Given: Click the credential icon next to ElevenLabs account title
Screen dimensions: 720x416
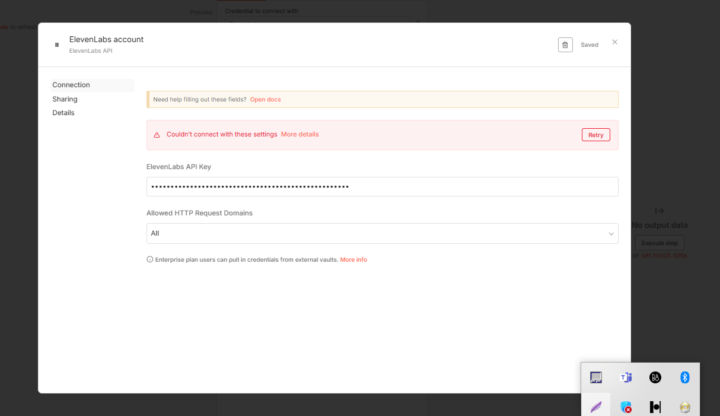Looking at the screenshot, I should coord(57,45).
